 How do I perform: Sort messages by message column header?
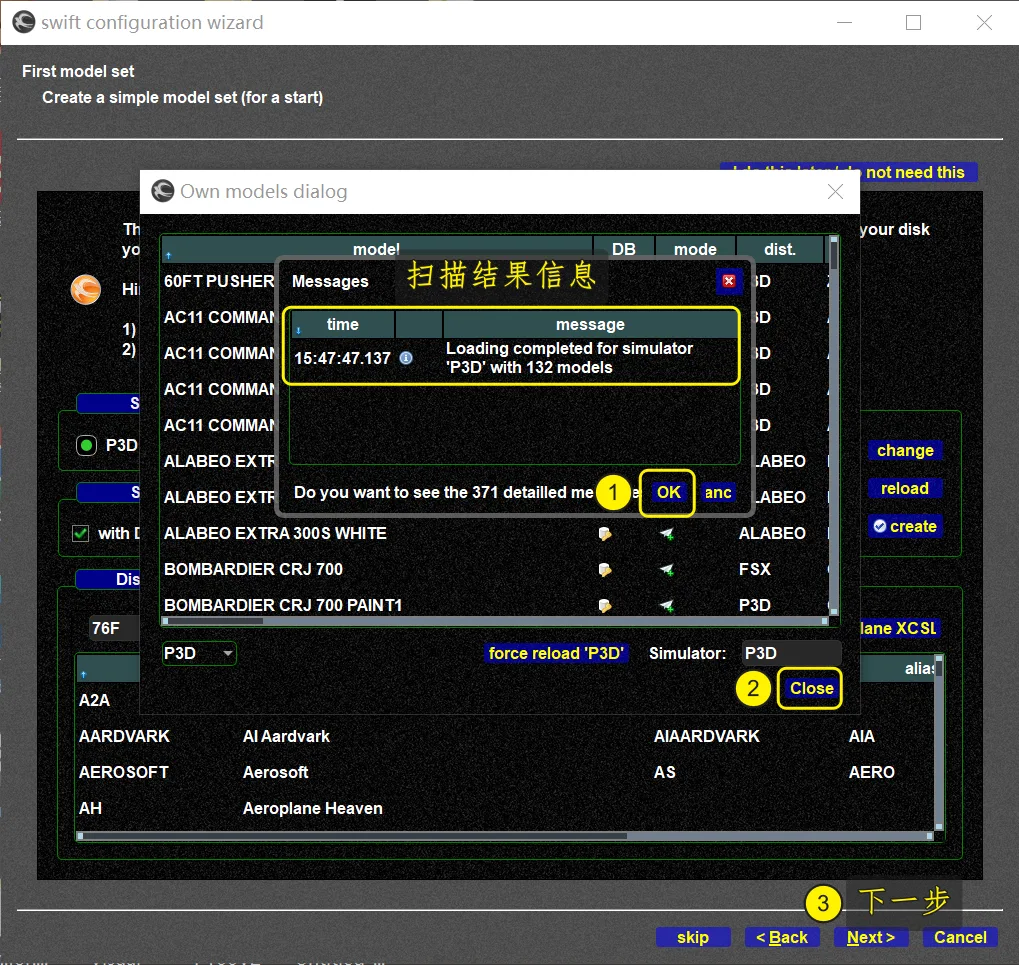pyautogui.click(x=590, y=324)
